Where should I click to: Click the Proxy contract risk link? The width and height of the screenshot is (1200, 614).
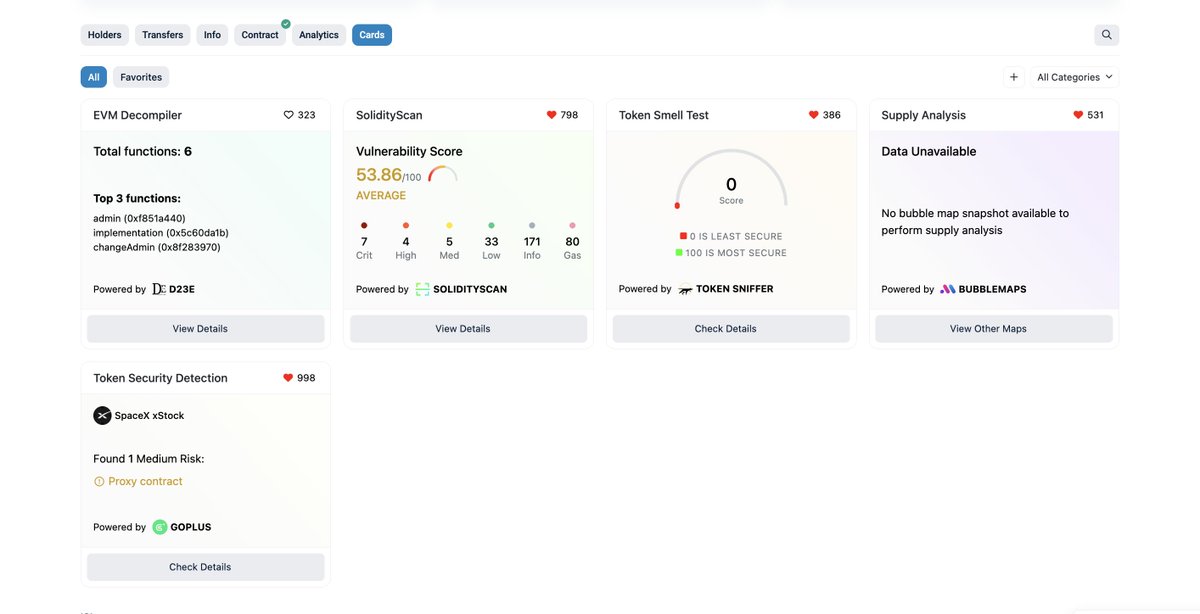pos(145,481)
